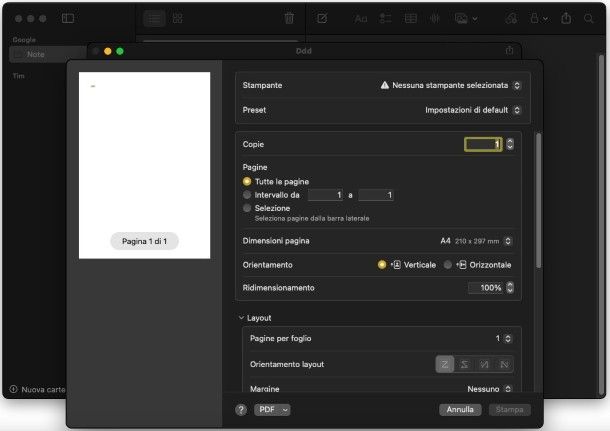The width and height of the screenshot is (610, 431).
Task: Click the table icon in toolbar
Action: 410,18
